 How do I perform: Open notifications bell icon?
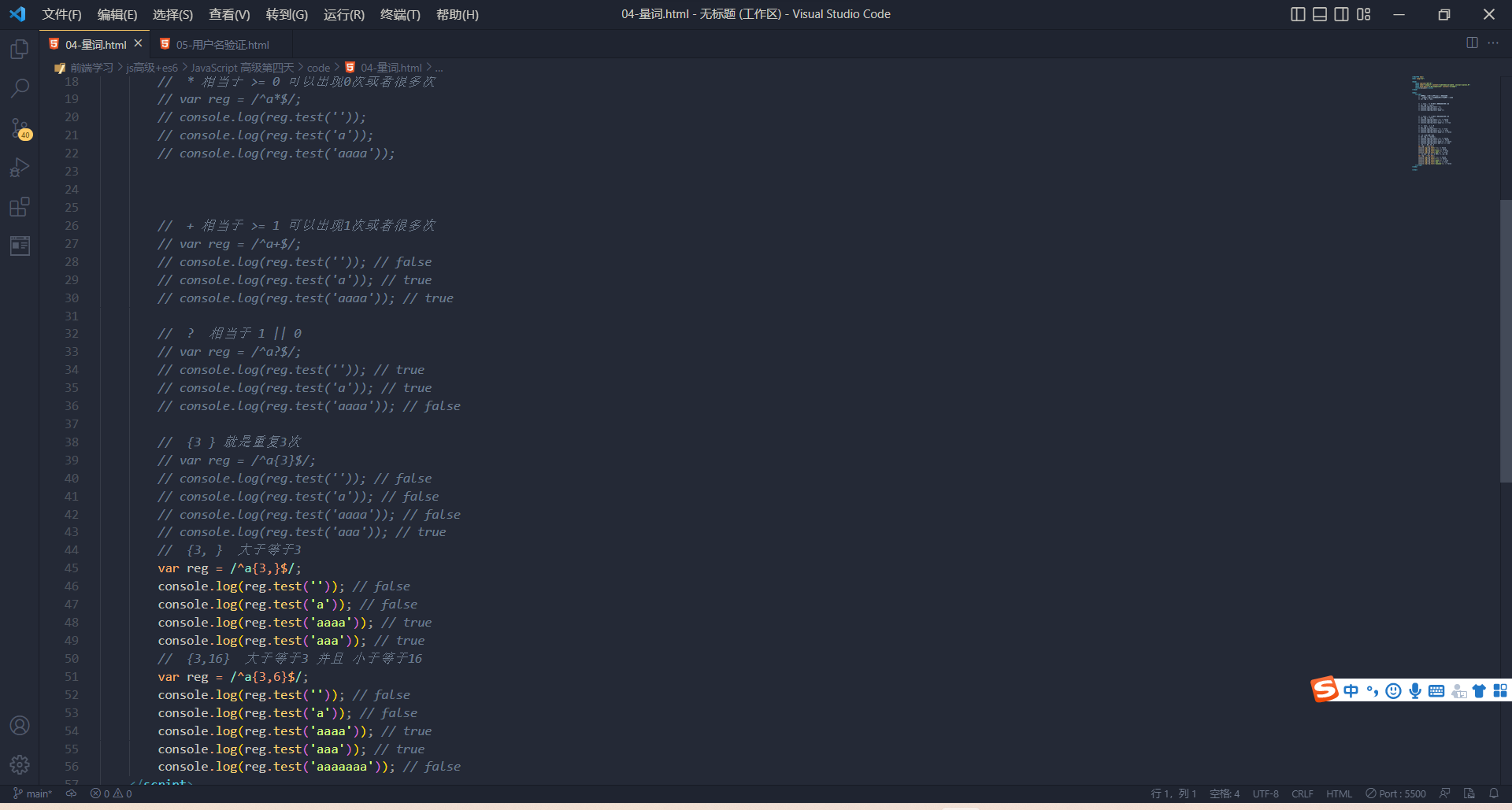(x=1494, y=793)
